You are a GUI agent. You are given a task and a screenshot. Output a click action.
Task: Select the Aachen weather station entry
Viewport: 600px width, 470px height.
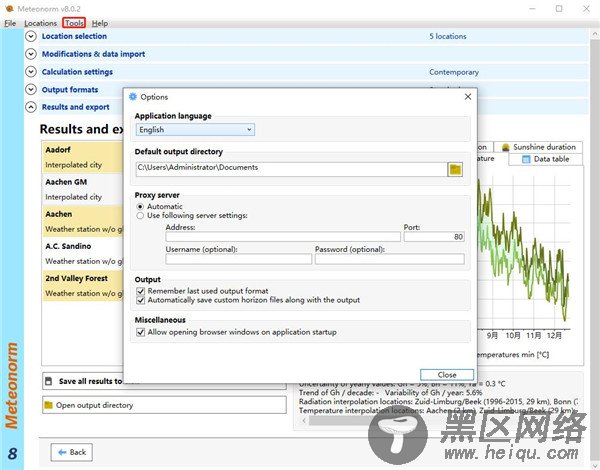point(83,221)
